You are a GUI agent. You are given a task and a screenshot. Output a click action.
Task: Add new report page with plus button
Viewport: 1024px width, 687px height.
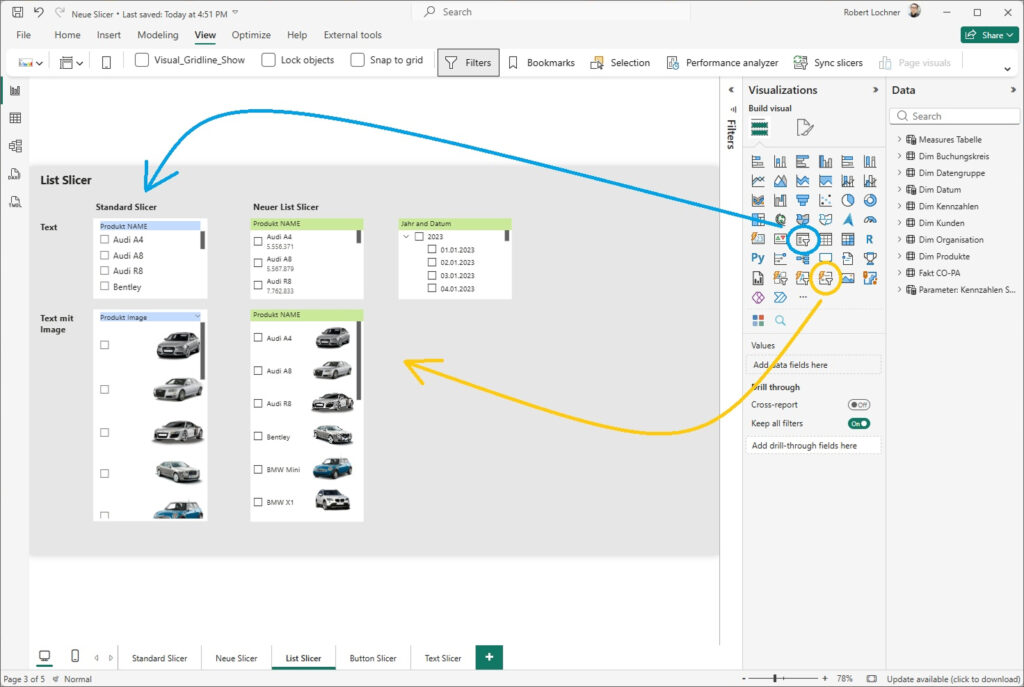(489, 657)
